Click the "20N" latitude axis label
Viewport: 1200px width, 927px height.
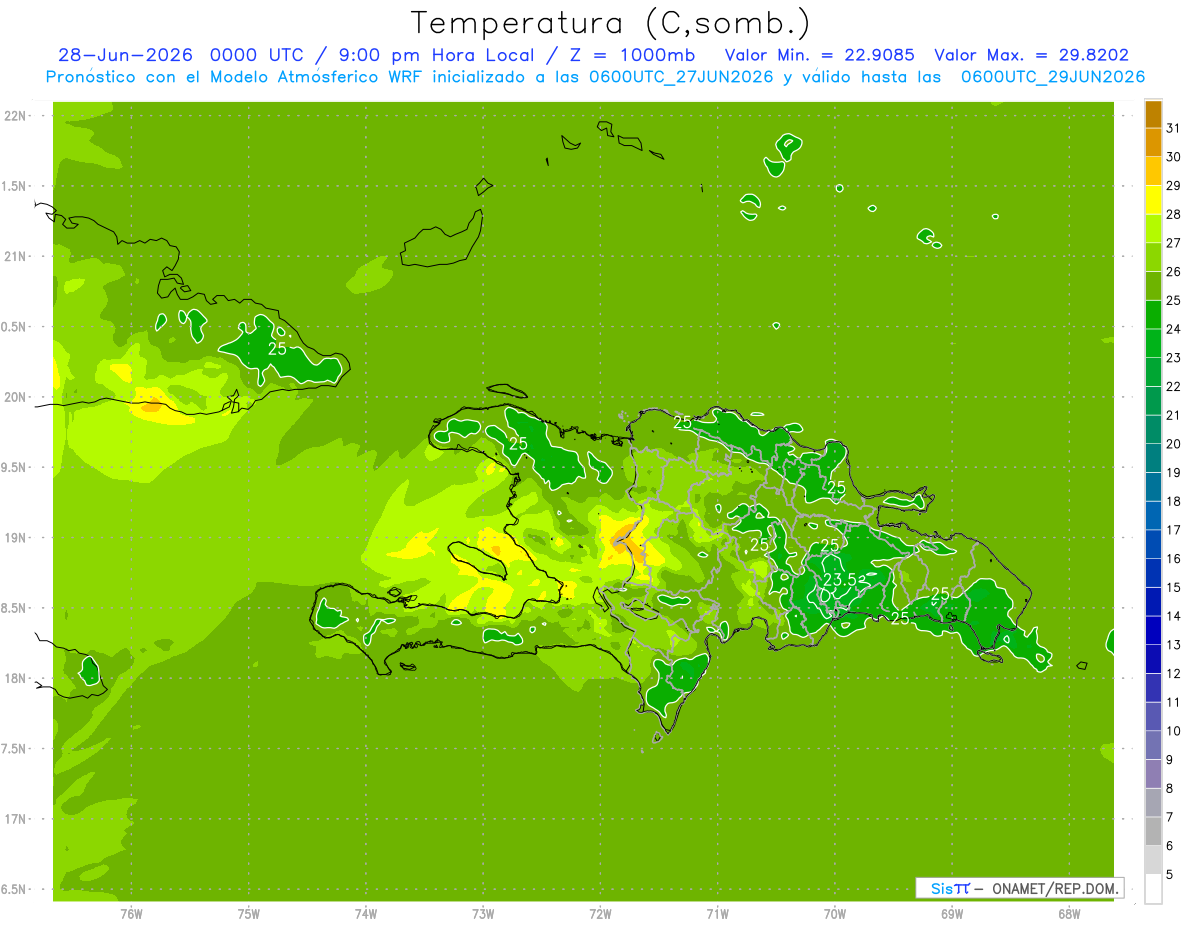click(x=17, y=397)
